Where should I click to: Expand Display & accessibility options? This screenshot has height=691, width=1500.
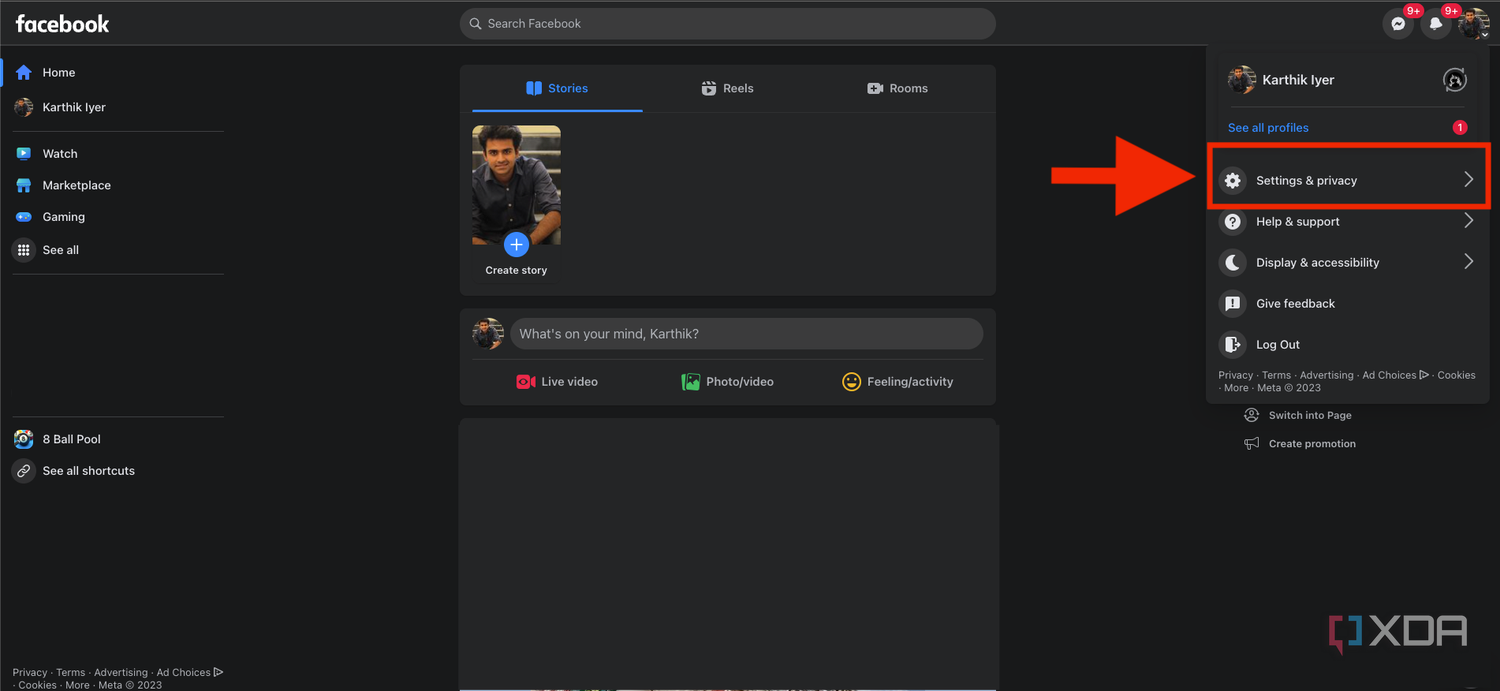(x=1347, y=263)
